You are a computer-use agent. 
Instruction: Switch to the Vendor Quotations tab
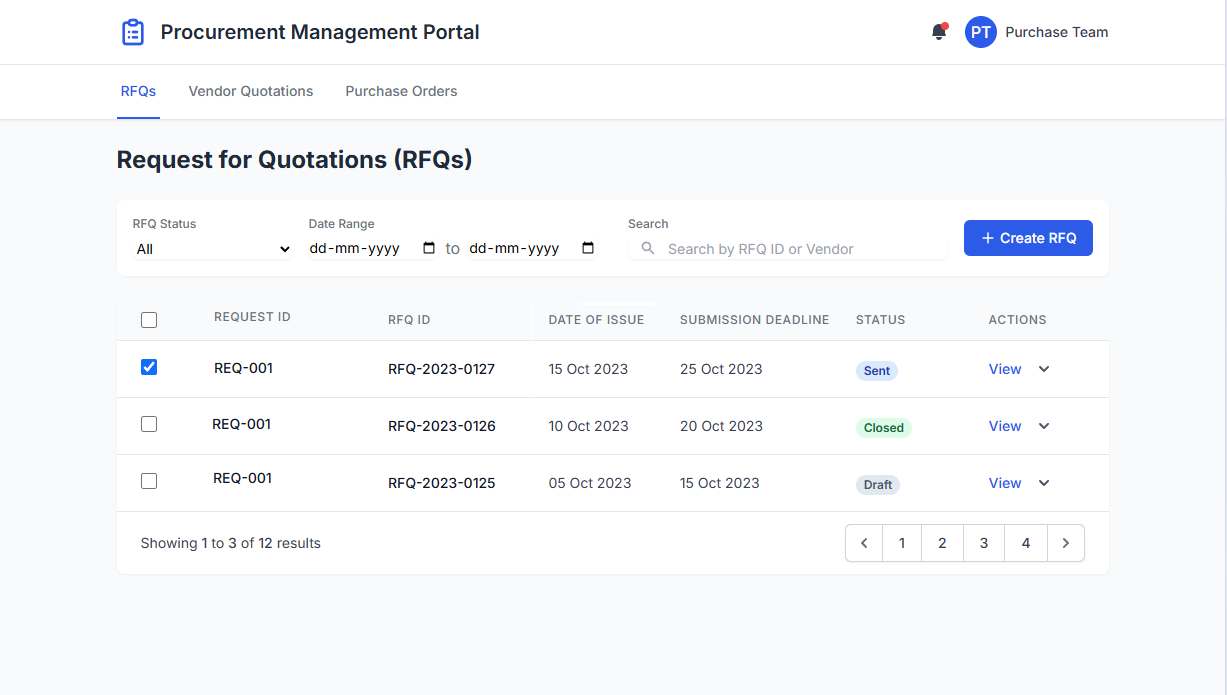251,91
